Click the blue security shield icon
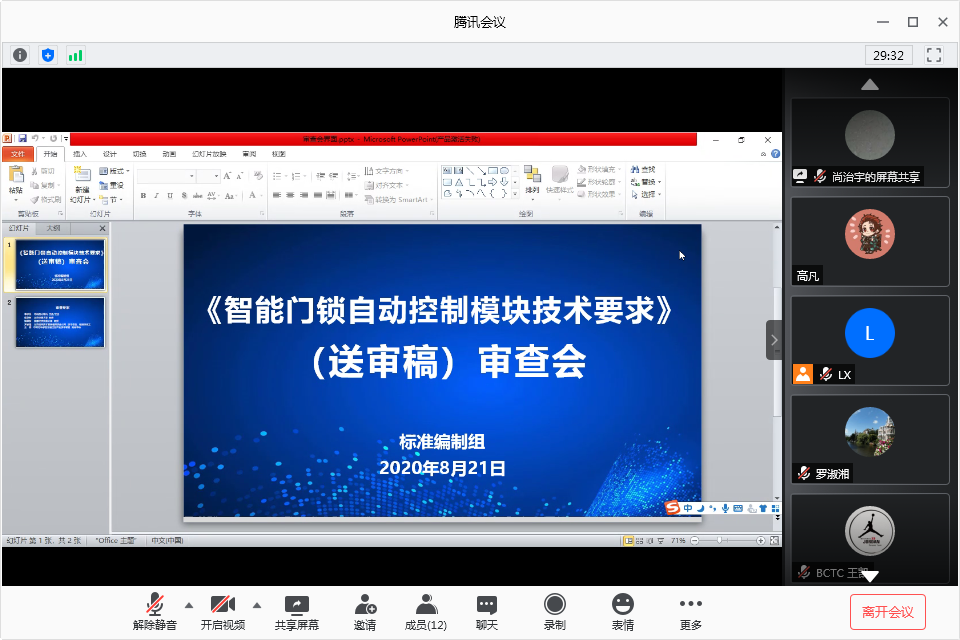 [48, 55]
